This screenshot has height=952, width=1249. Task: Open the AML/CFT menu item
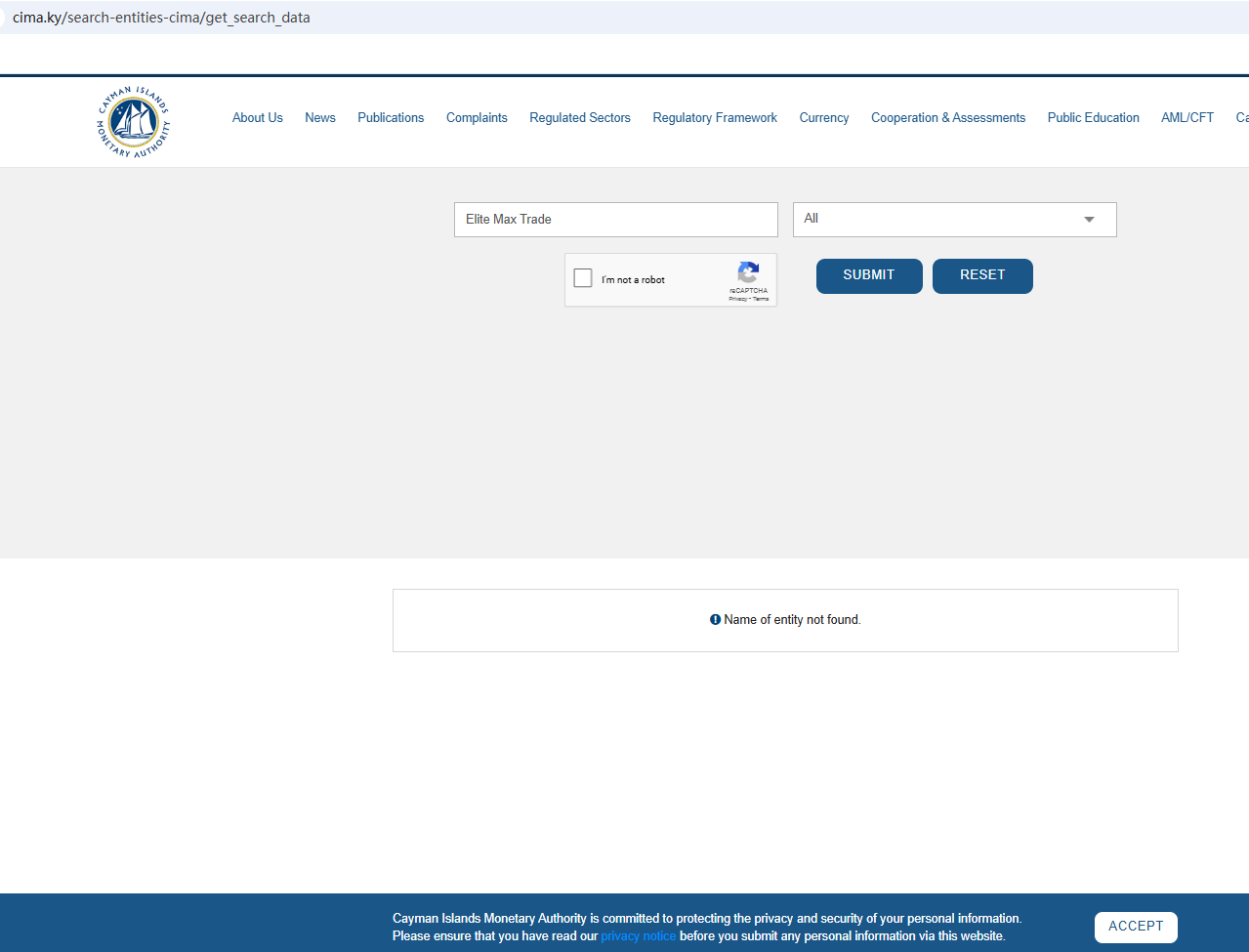pyautogui.click(x=1187, y=117)
